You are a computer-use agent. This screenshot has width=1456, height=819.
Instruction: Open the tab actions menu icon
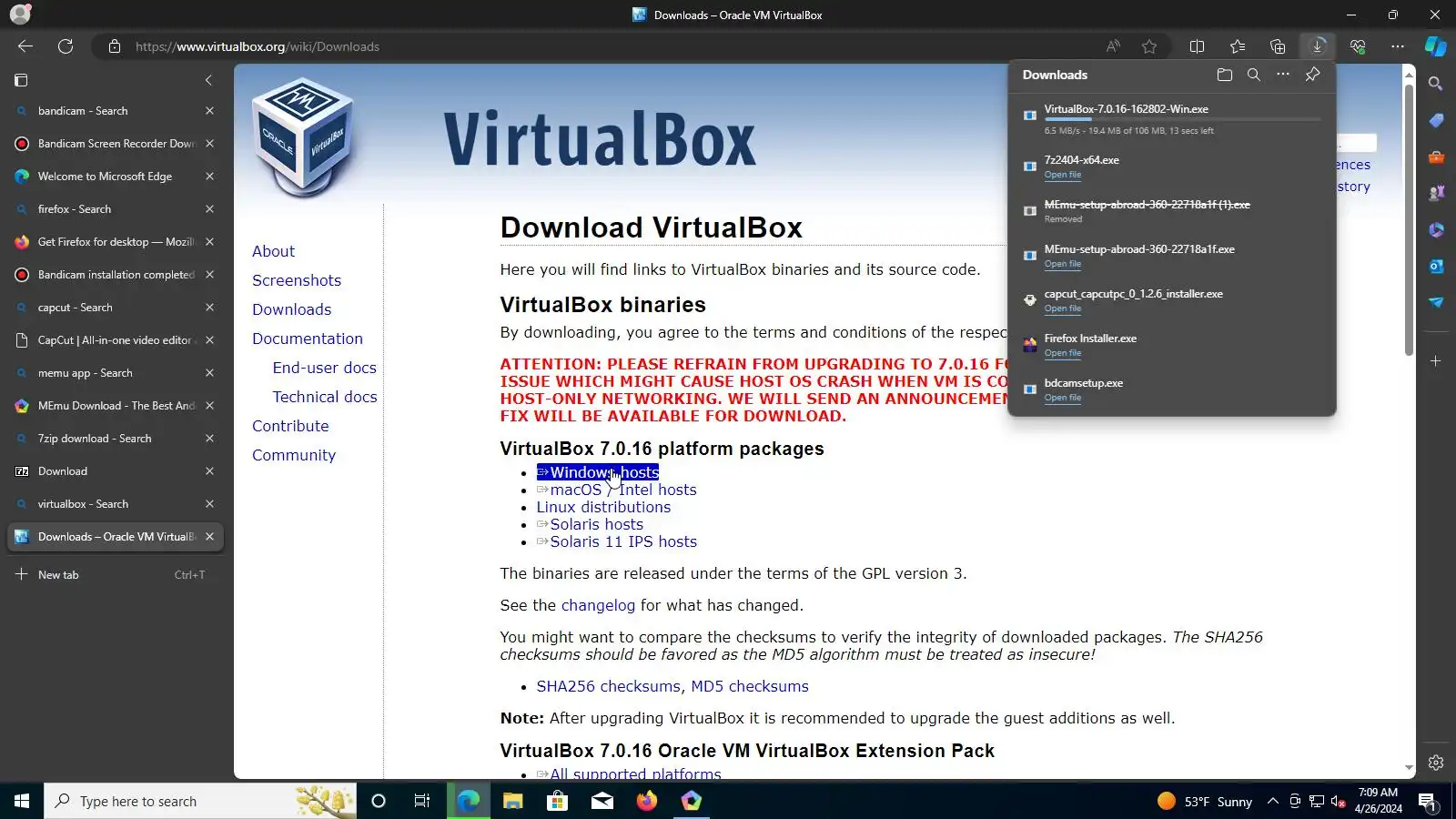[x=21, y=80]
